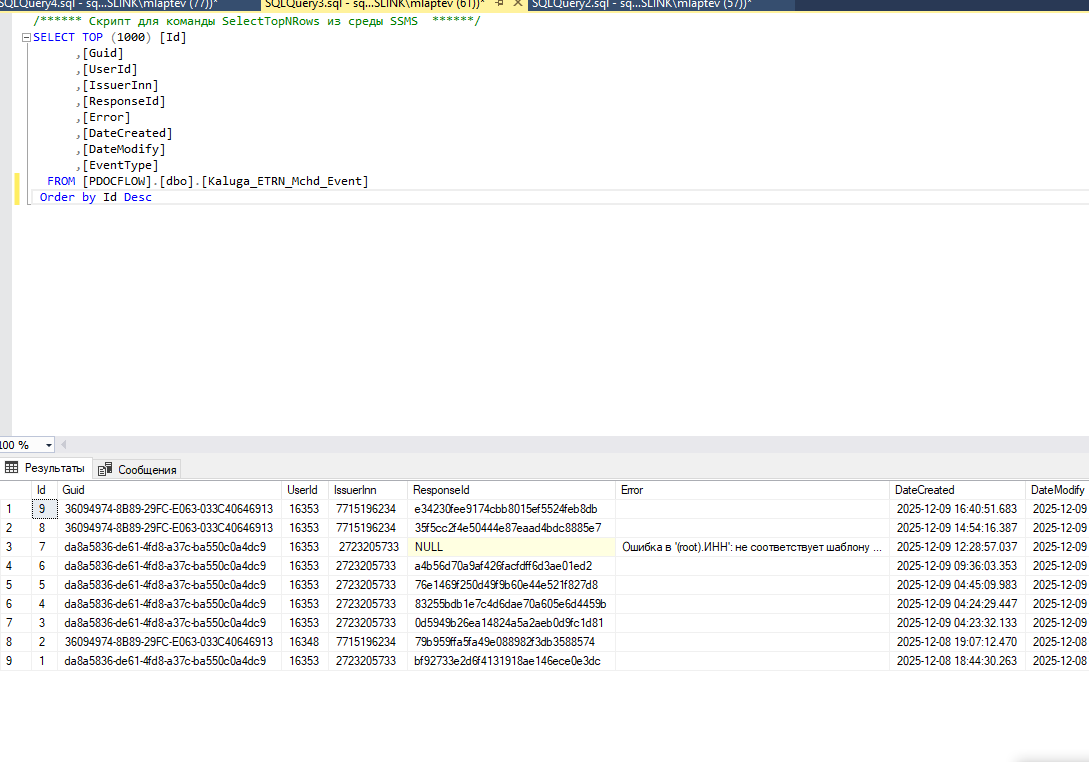Click [Error] in the query editor
1089x762 pixels.
106,117
